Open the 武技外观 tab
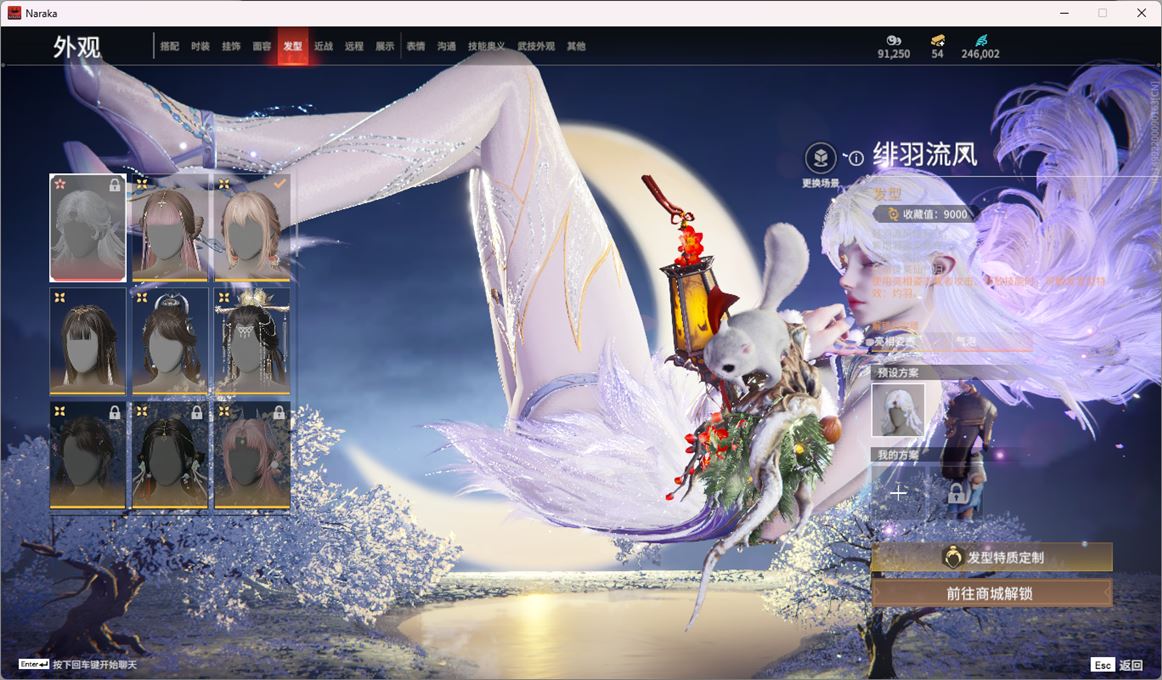 click(536, 46)
